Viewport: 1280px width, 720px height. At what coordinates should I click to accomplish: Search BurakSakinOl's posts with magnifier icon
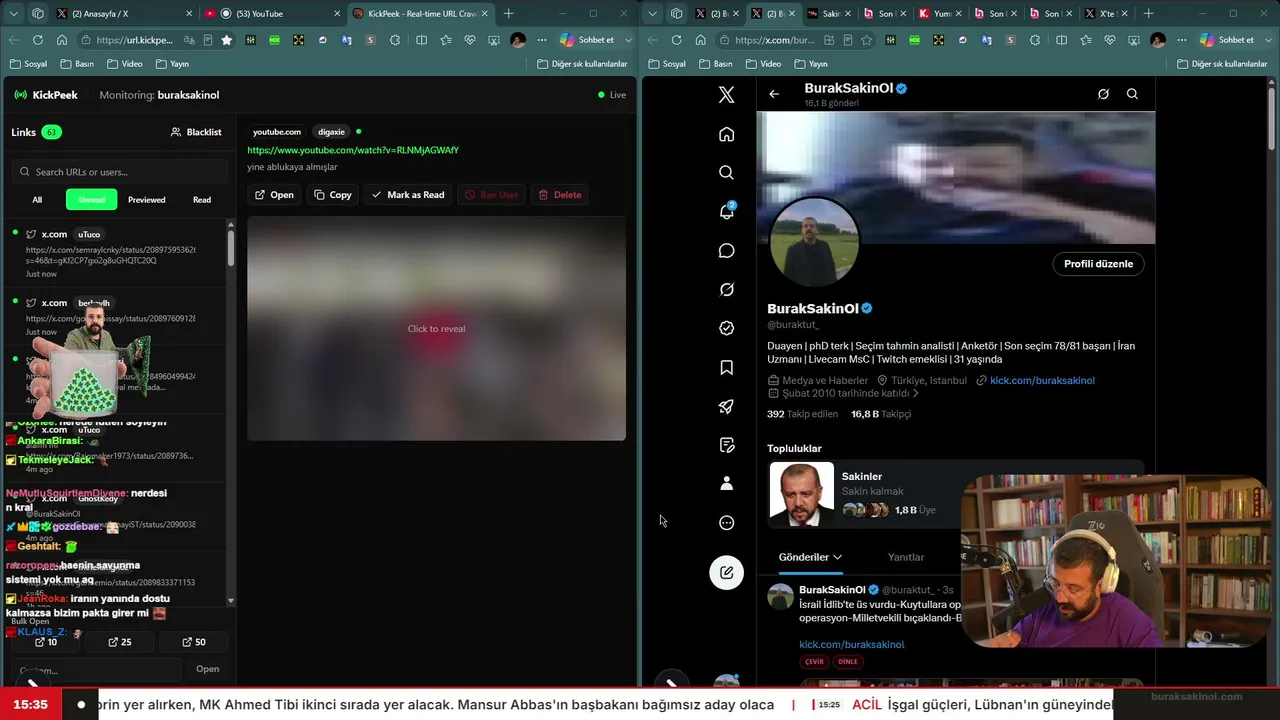[1132, 94]
